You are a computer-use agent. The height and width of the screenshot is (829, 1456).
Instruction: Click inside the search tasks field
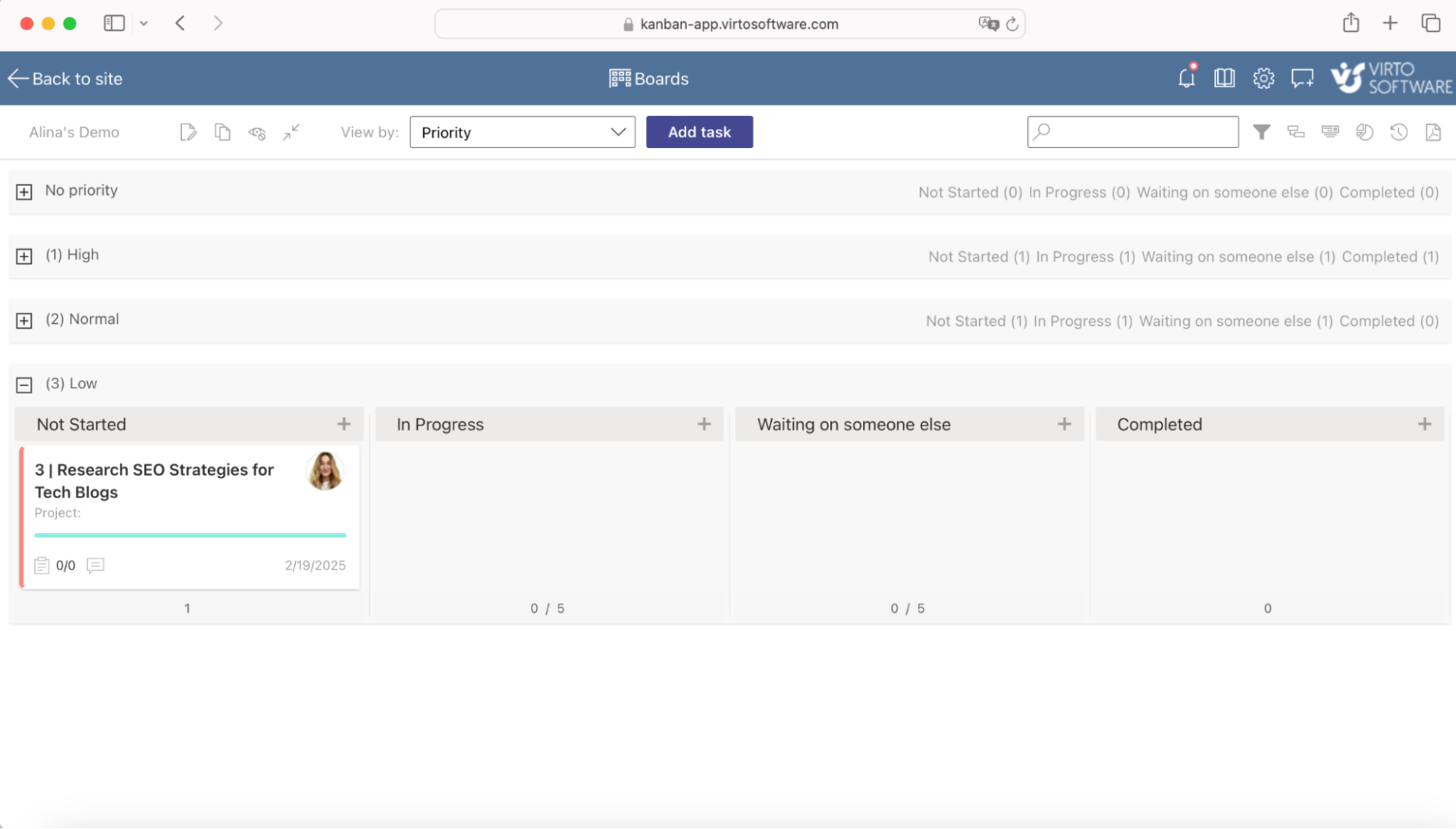pos(1132,131)
